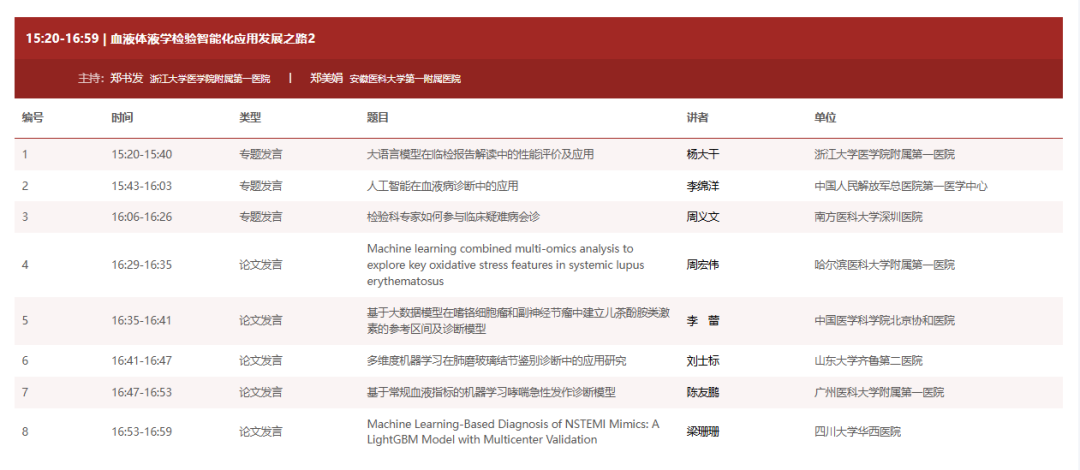Click affiliation 山东大学齐鲁第二医院
This screenshot has height=470, width=1080.
(869, 361)
